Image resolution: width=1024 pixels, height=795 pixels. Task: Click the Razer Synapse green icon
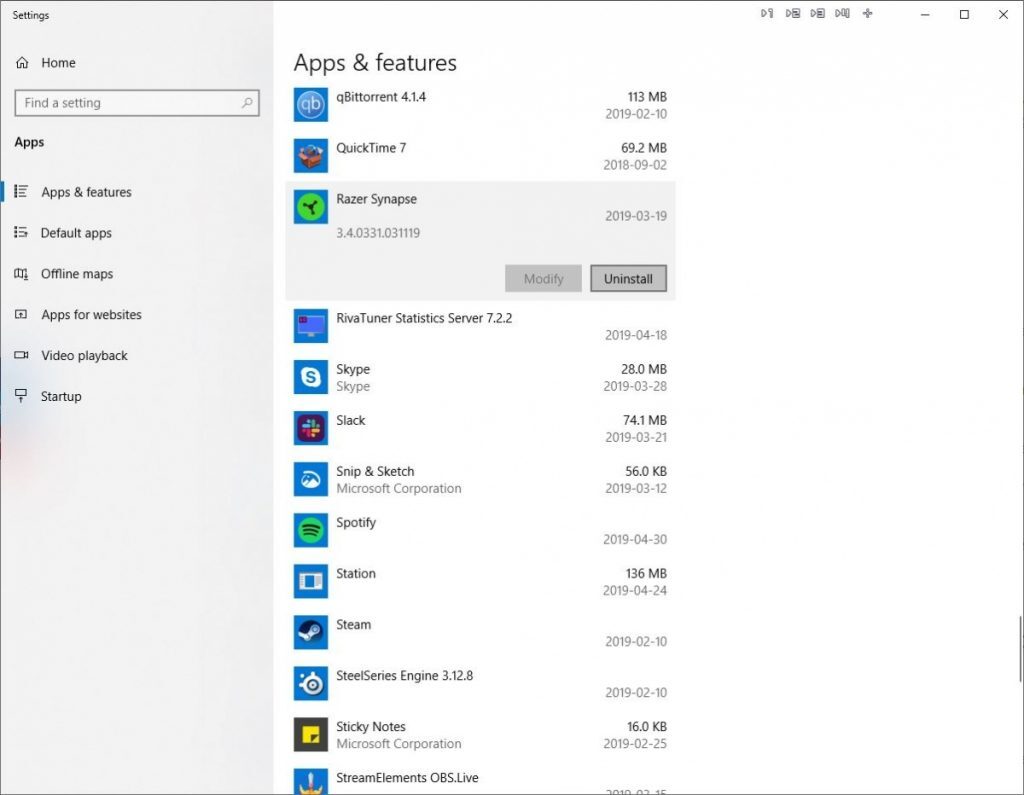(311, 207)
